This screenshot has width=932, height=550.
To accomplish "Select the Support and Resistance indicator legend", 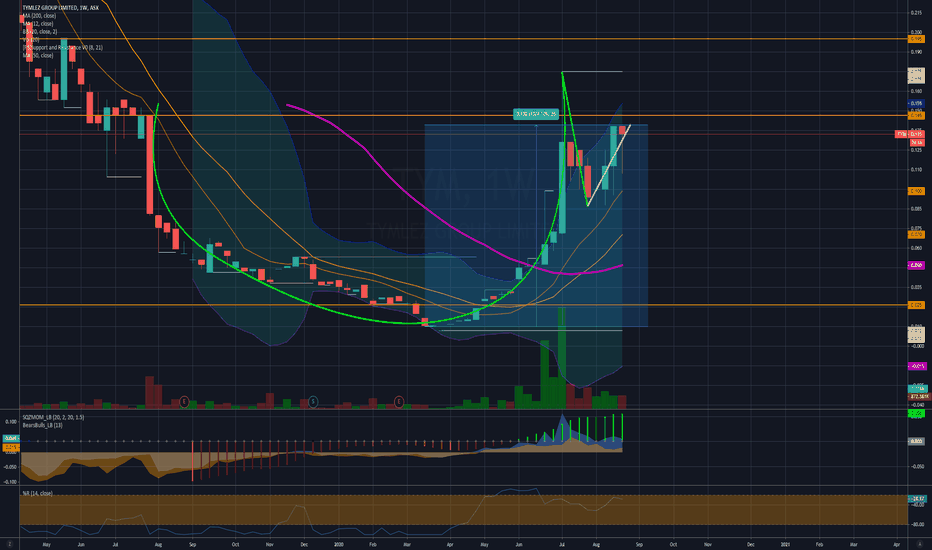I will point(62,47).
